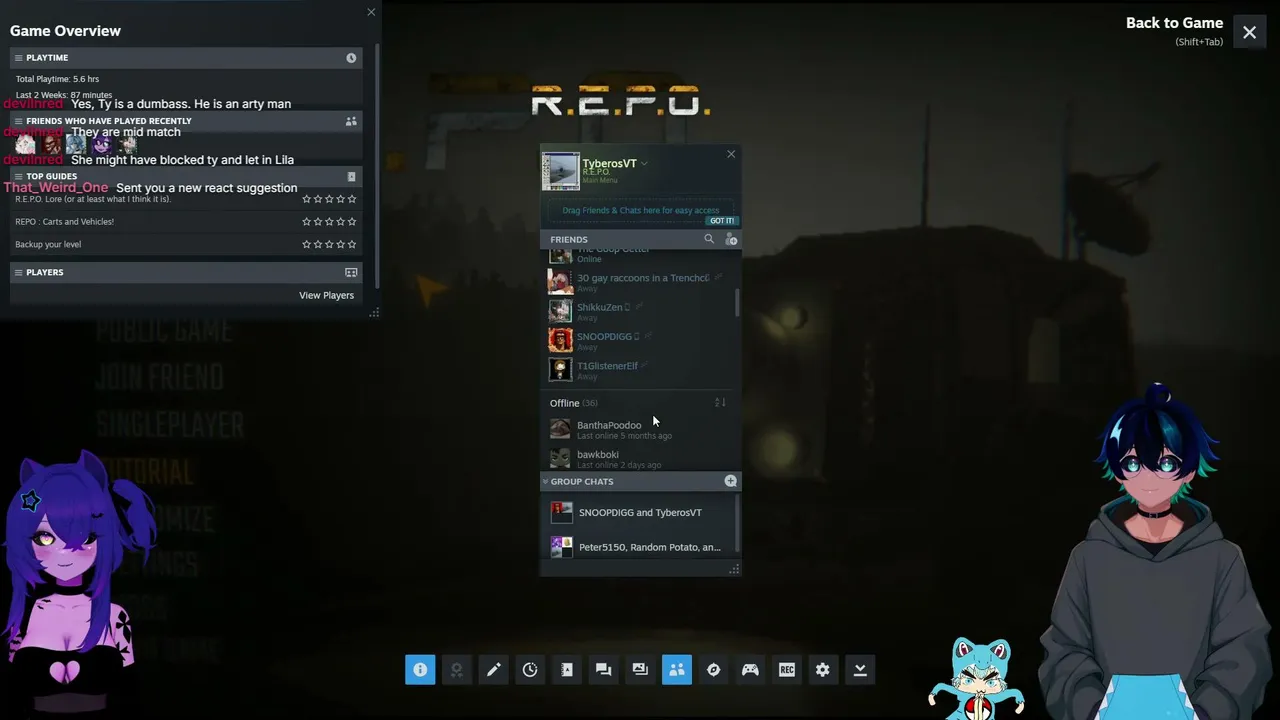Screen dimensions: 1280x720
Task: Click the Add a Friend icon
Action: (731, 239)
